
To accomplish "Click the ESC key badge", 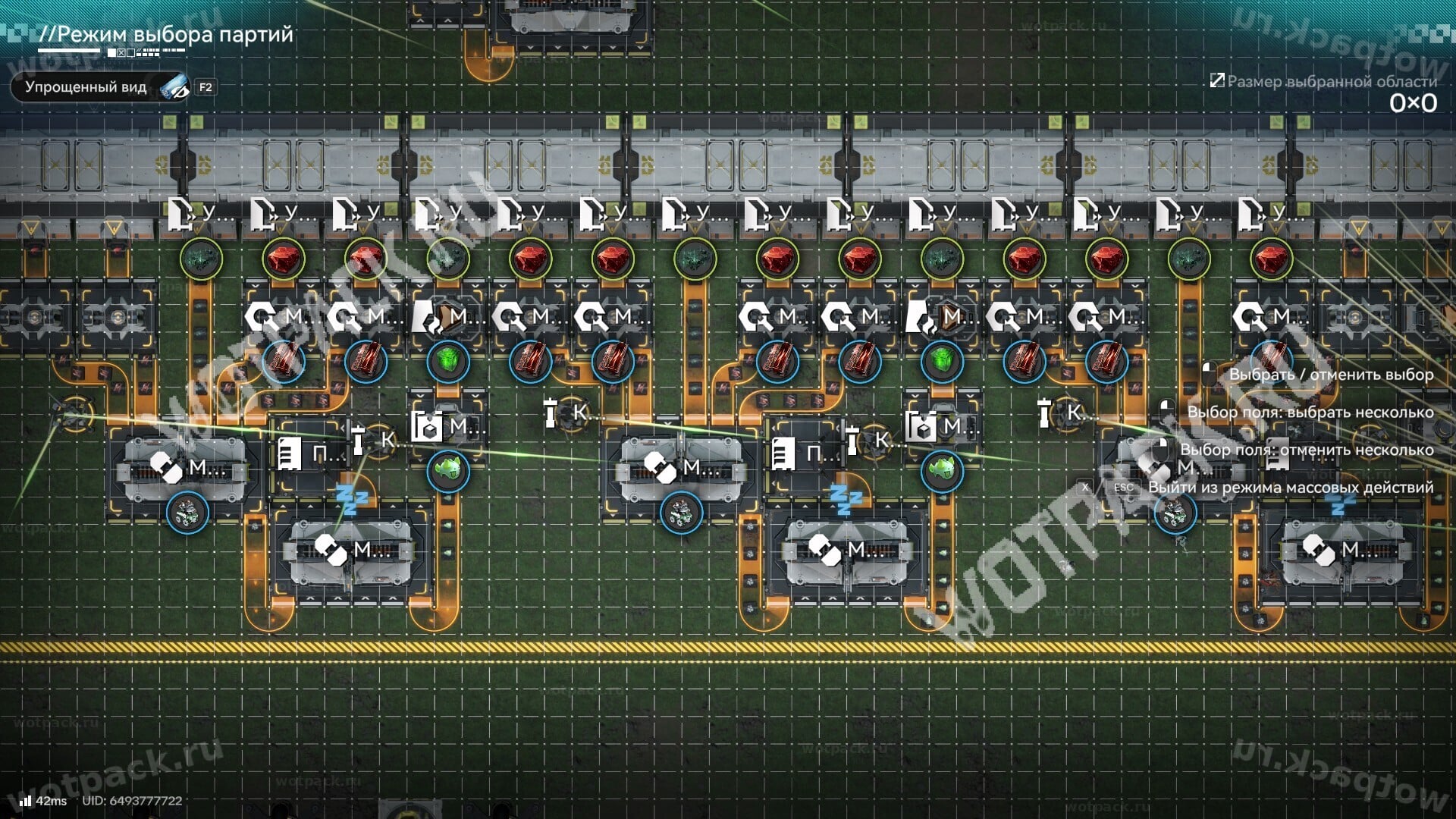I will coord(1123,488).
